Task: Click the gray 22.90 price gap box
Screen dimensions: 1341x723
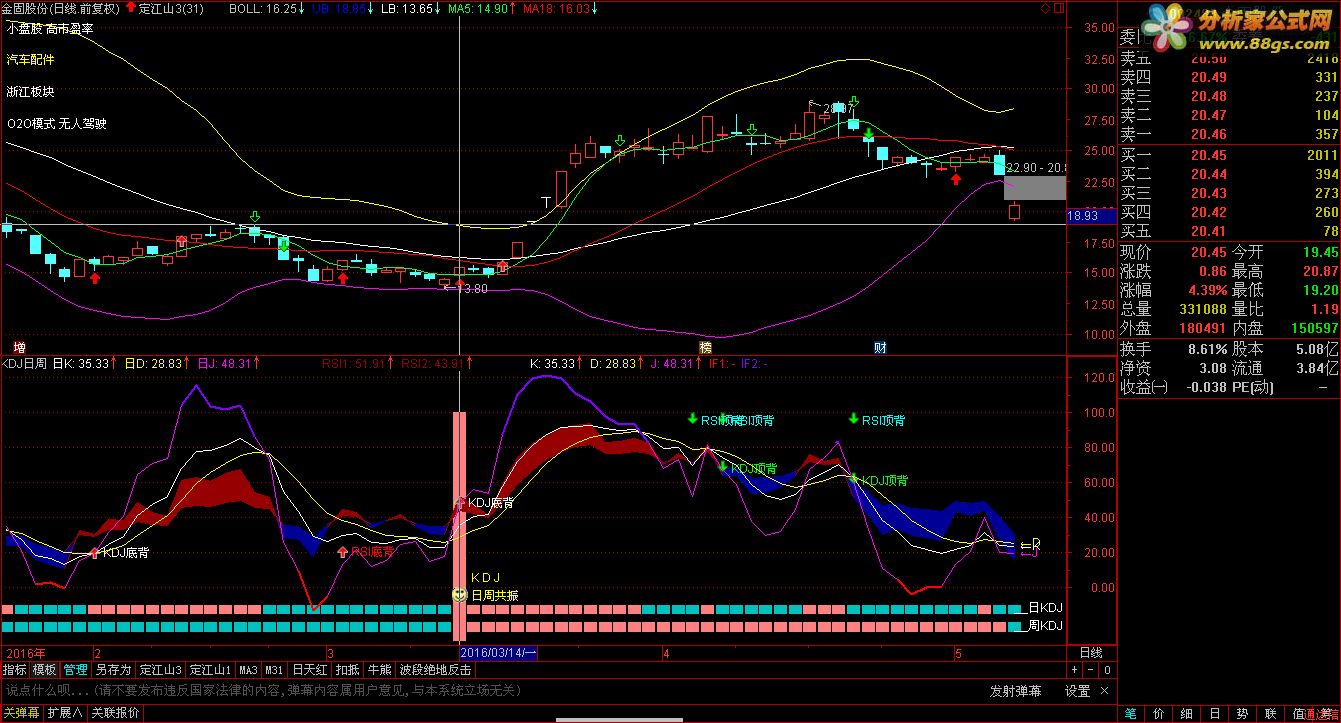Action: (x=1035, y=187)
